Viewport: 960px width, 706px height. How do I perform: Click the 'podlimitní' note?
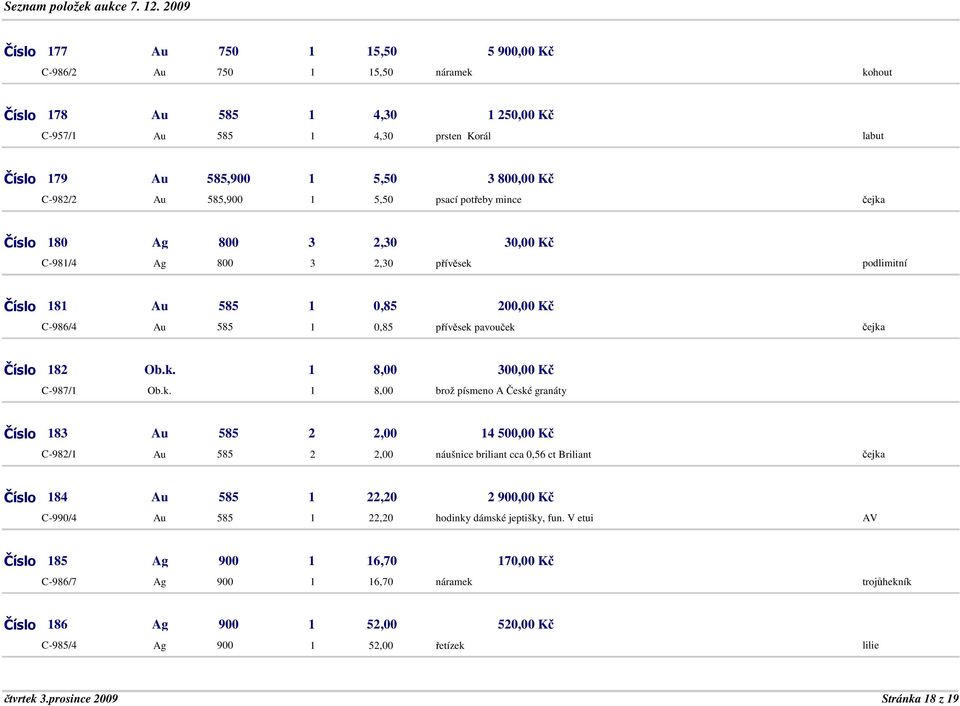tap(885, 263)
